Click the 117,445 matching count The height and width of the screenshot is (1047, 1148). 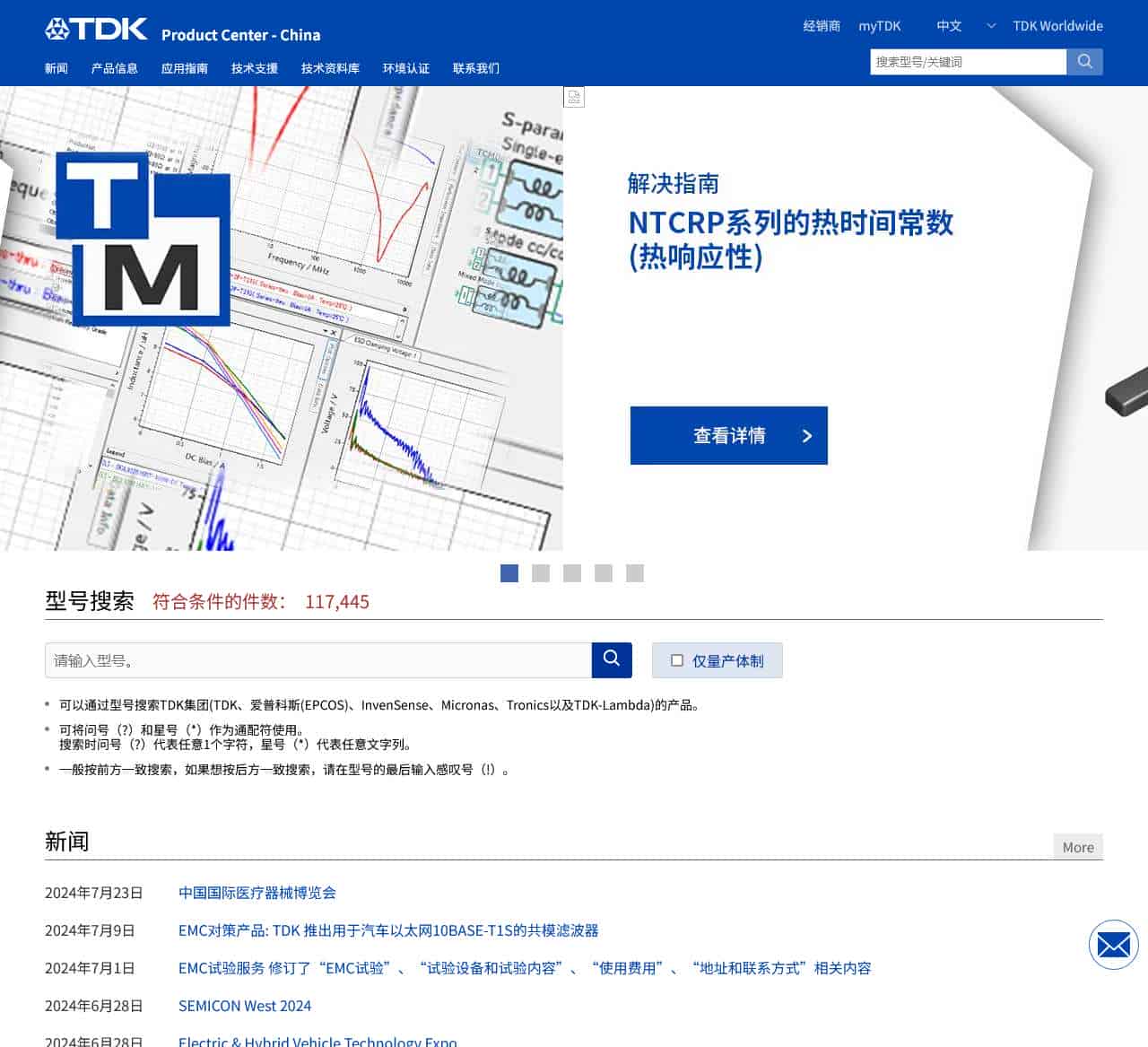(337, 601)
